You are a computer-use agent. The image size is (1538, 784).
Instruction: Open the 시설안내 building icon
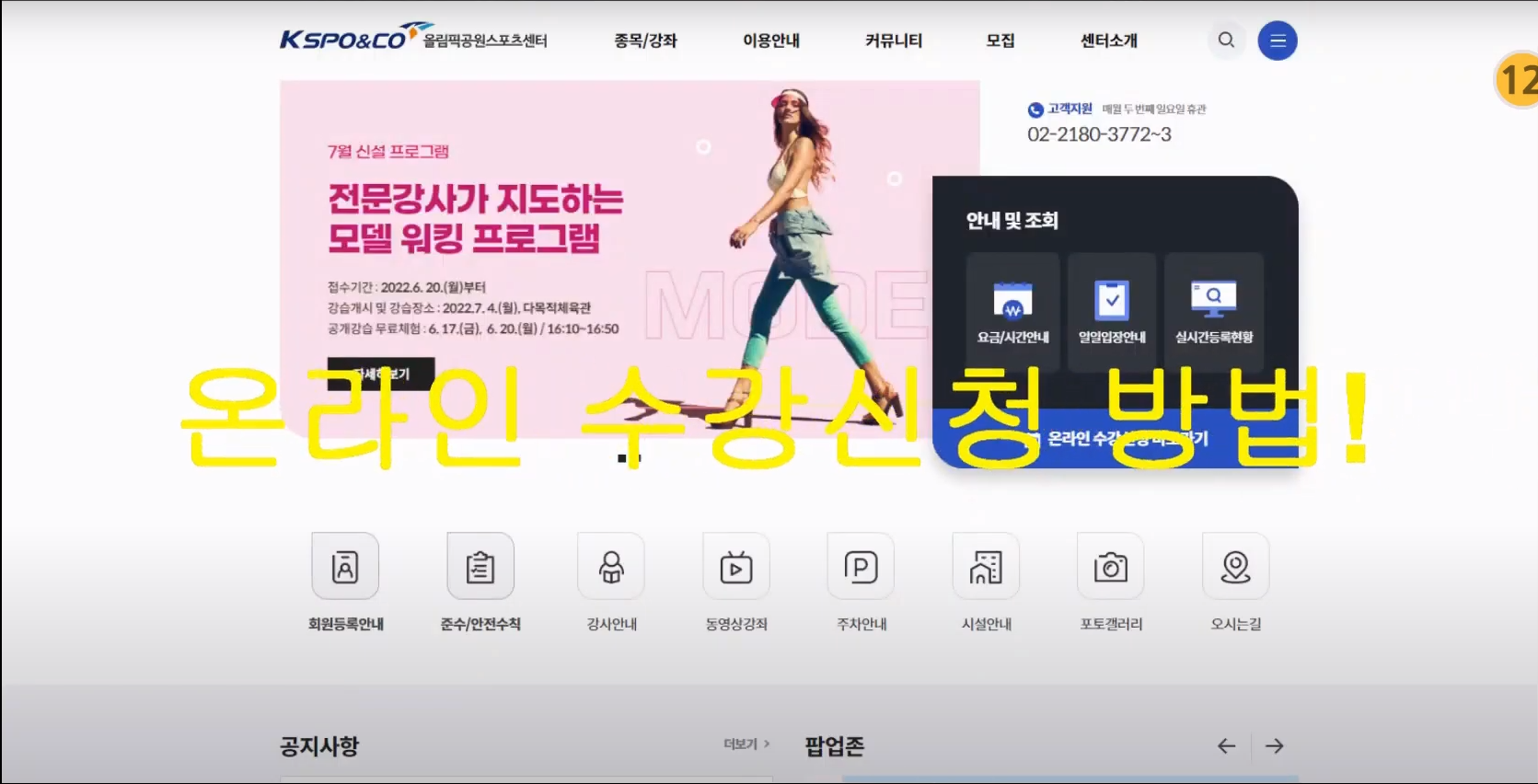[x=986, y=566]
